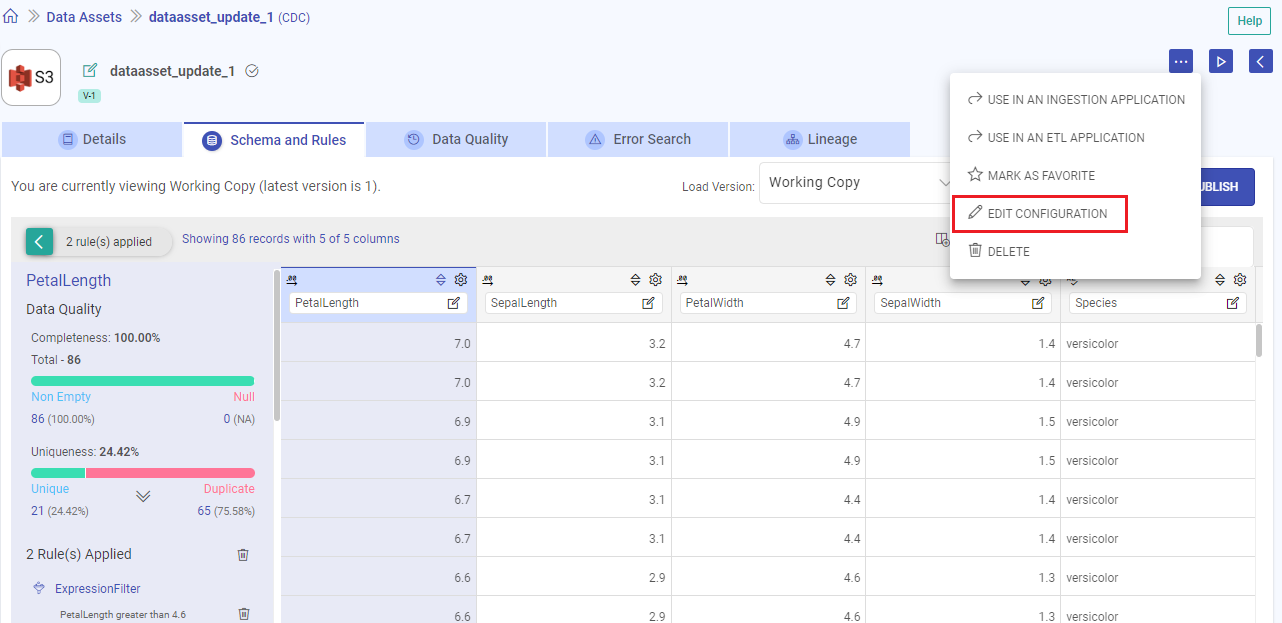
Task: Collapse the PetalLength detail panel
Action: coord(39,241)
